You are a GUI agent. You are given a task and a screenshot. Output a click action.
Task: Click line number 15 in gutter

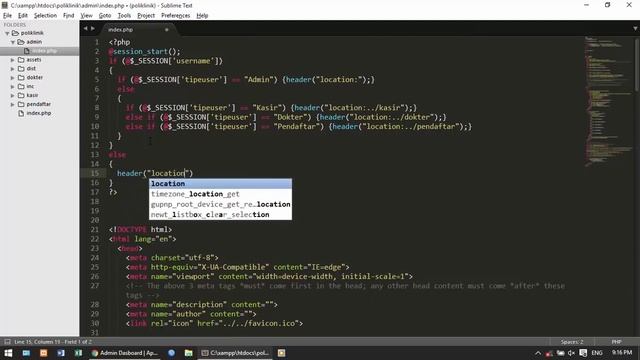click(x=95, y=173)
